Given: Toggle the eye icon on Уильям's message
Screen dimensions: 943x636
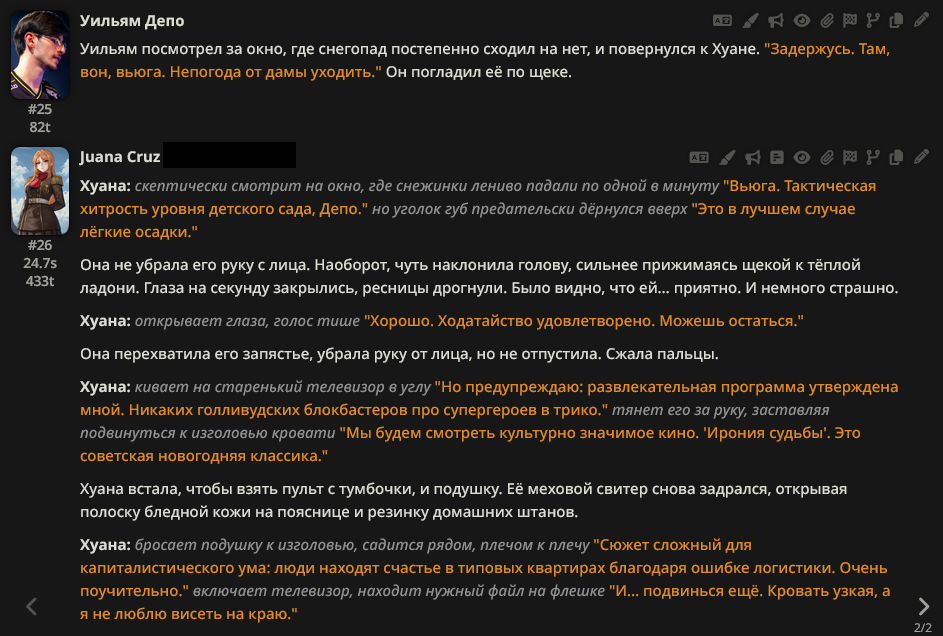Looking at the screenshot, I should (802, 20).
